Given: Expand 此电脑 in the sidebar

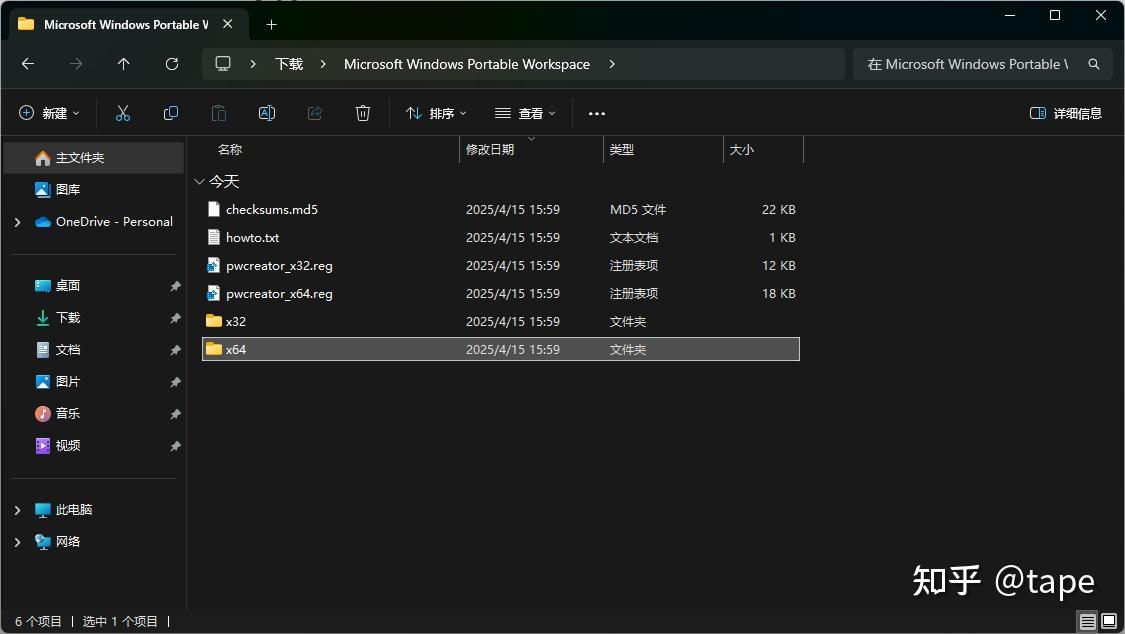Looking at the screenshot, I should (16, 509).
